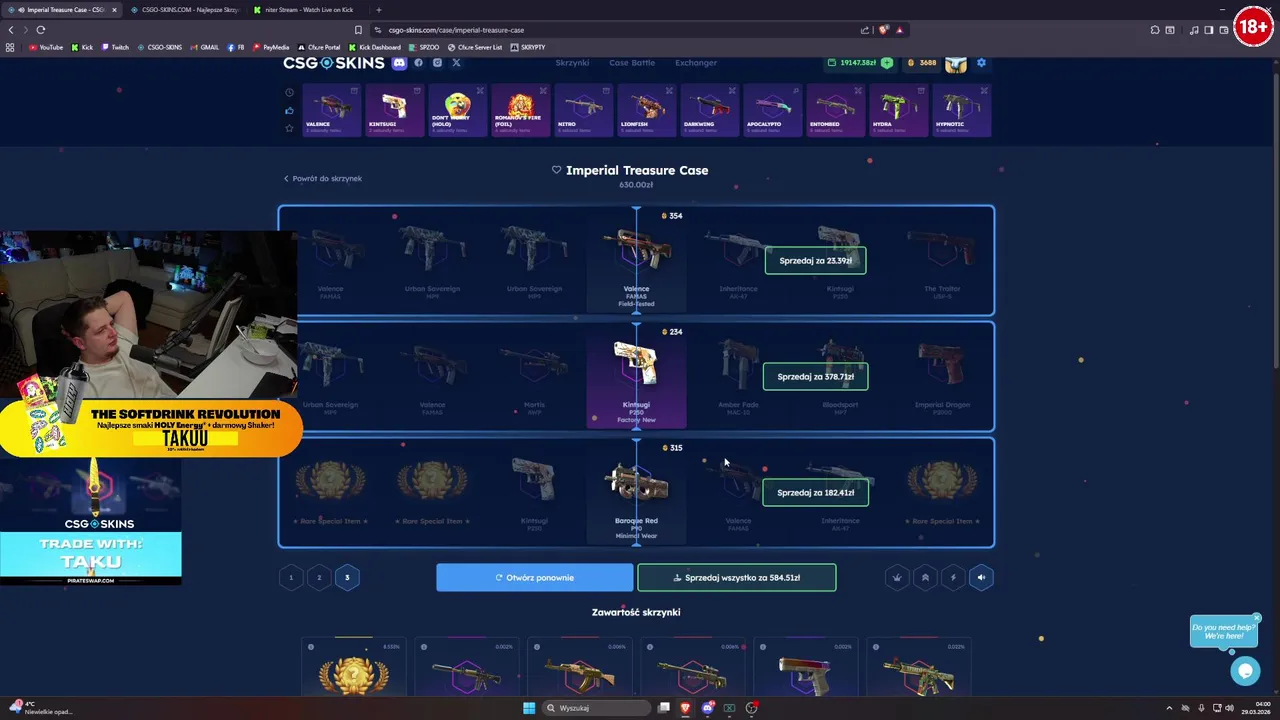The width and height of the screenshot is (1280, 720).
Task: Open the YouTube bookmark
Action: point(46,47)
